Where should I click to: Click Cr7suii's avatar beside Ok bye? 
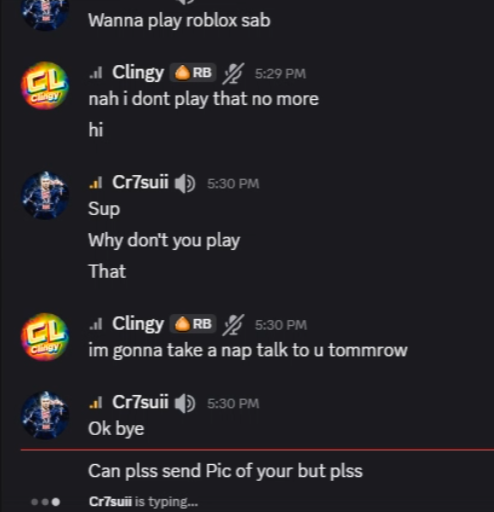pos(45,415)
